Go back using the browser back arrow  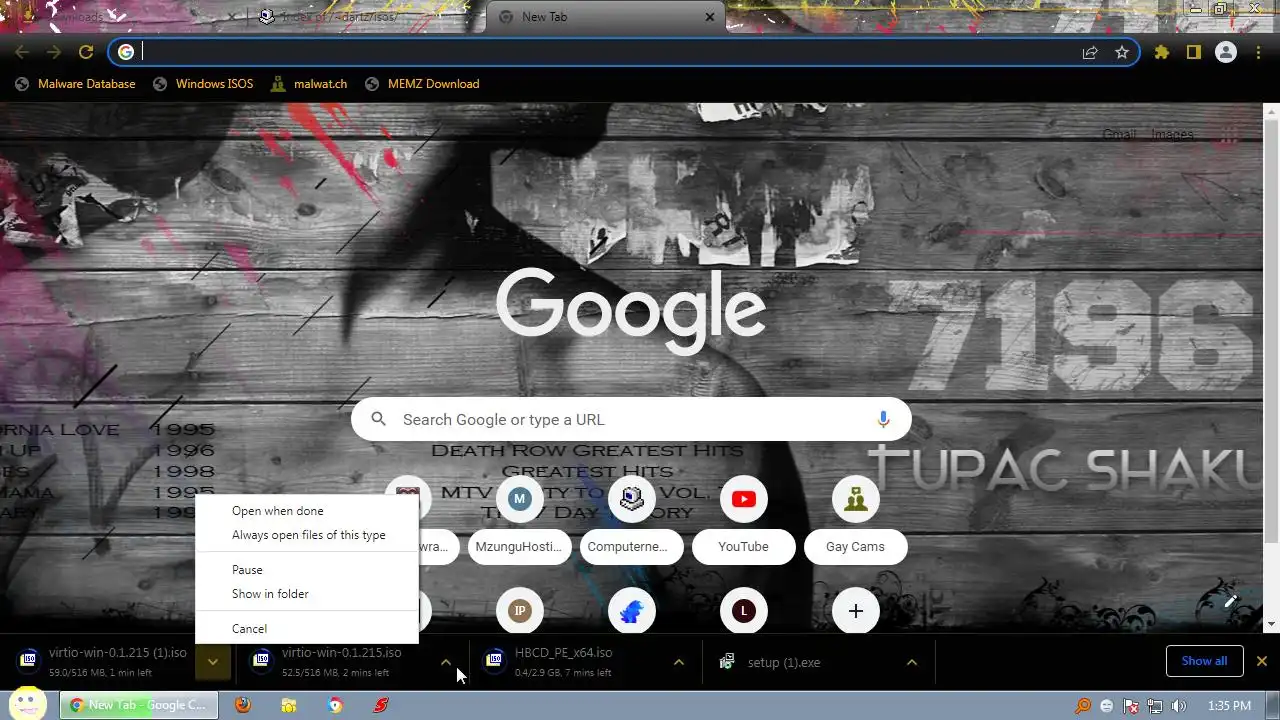coord(22,52)
